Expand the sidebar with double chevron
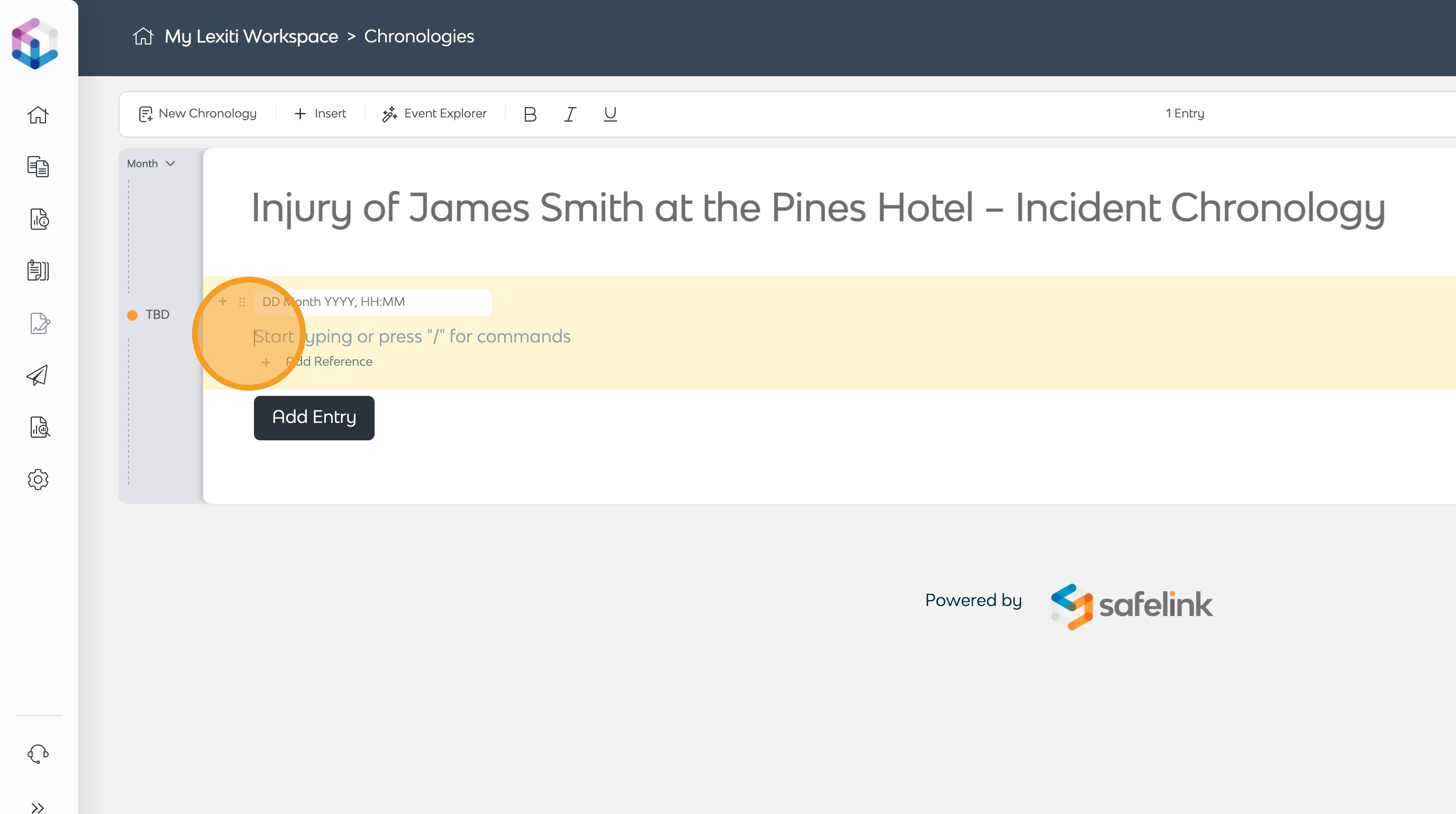This screenshot has height=814, width=1456. coord(38,807)
